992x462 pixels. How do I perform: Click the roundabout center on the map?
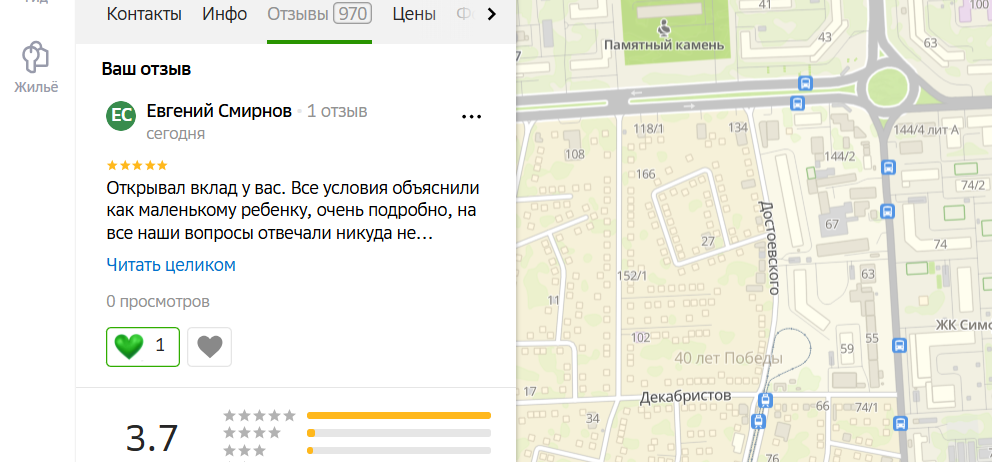coord(888,87)
